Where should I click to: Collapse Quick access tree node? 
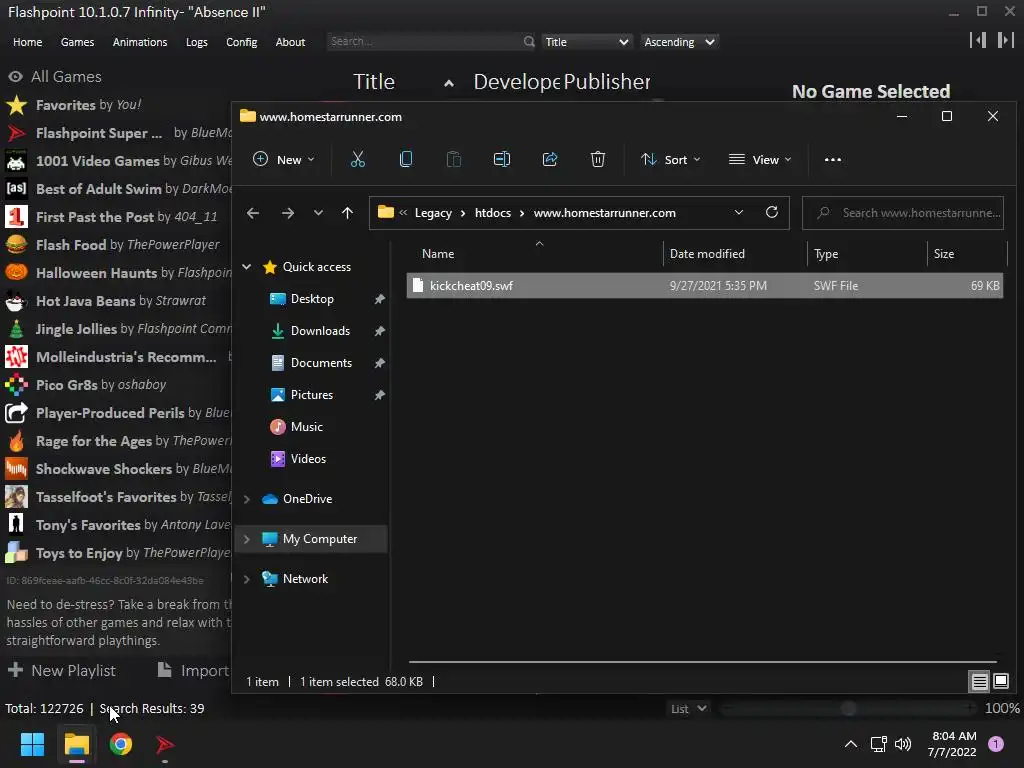pyautogui.click(x=247, y=266)
